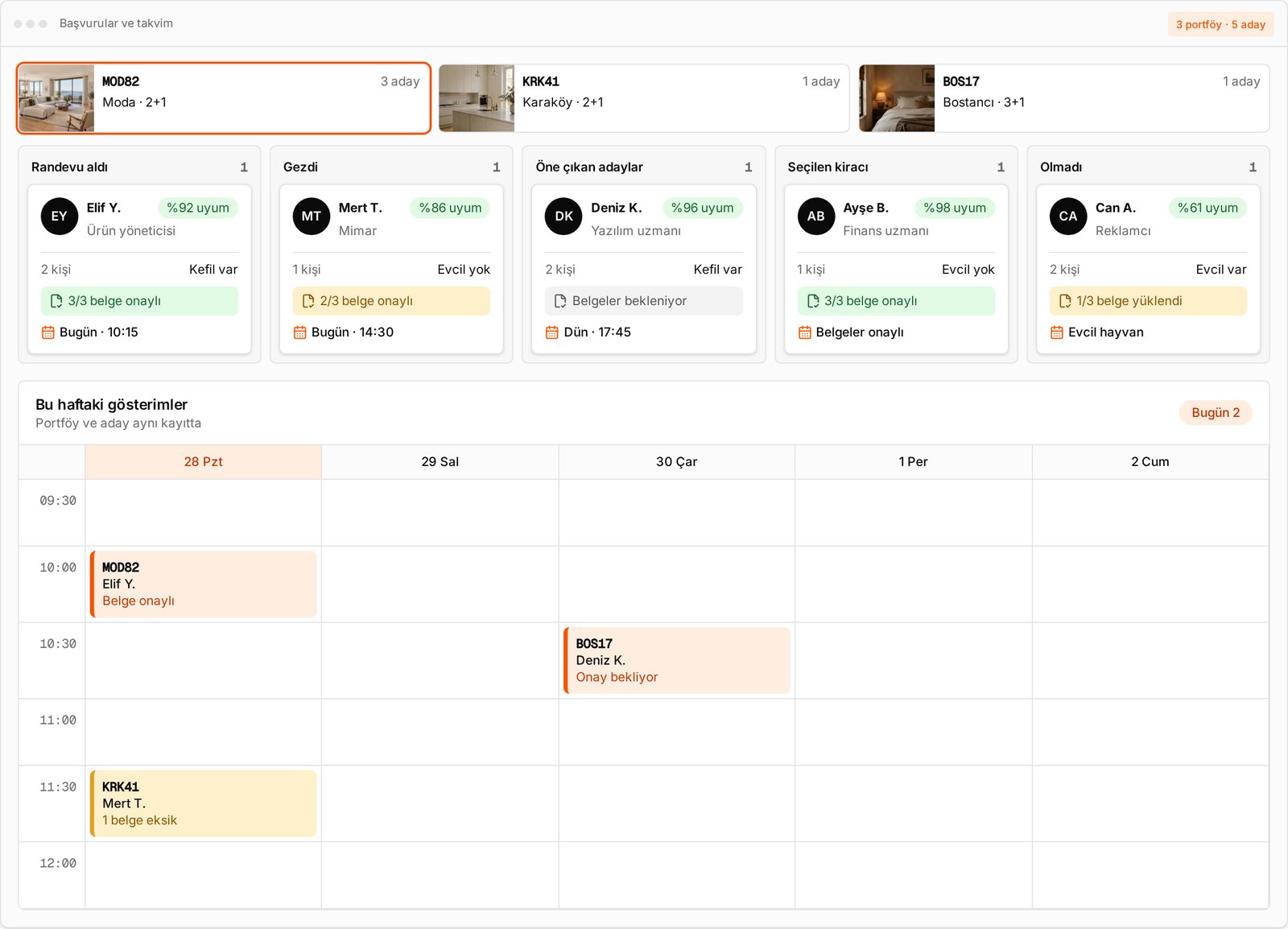
Task: Click CA avatar of Can A.
Action: point(1068,217)
